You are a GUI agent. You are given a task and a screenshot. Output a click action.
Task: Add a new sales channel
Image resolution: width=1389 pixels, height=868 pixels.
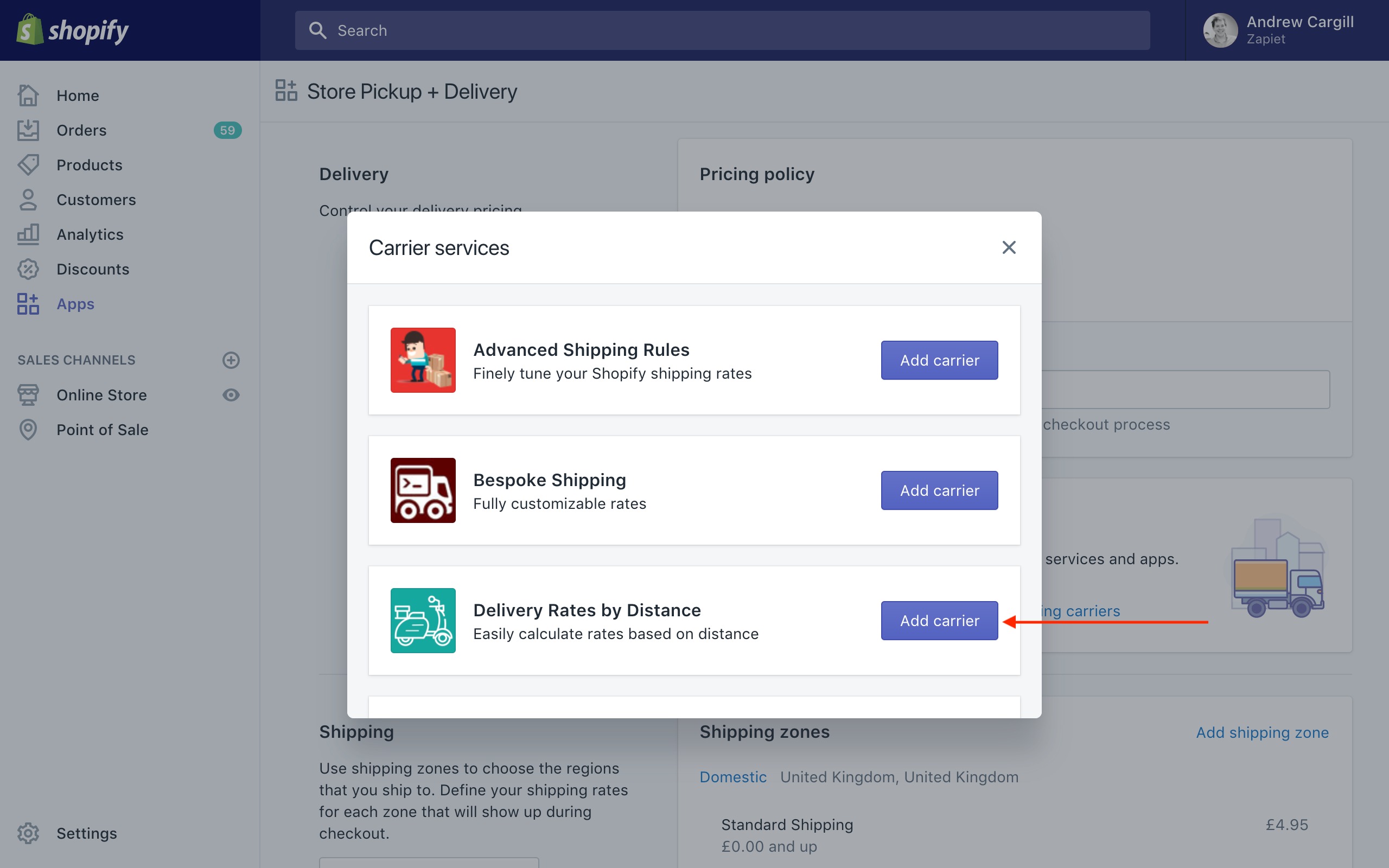pos(231,360)
